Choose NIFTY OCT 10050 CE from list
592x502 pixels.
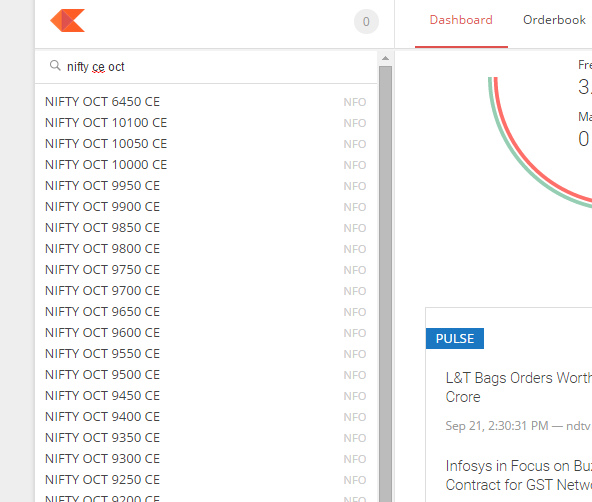(206, 144)
